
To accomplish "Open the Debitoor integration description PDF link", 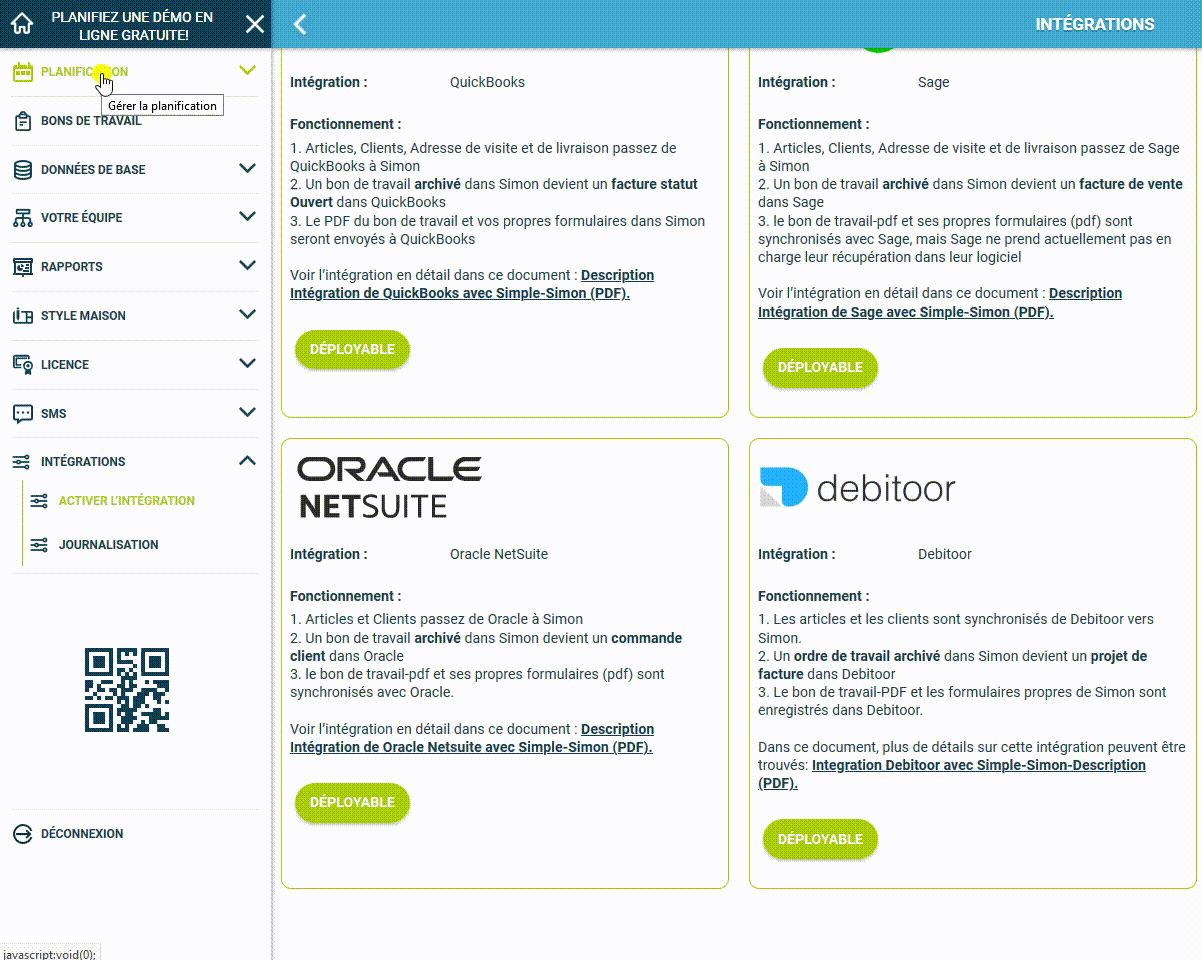I will pyautogui.click(x=952, y=774).
